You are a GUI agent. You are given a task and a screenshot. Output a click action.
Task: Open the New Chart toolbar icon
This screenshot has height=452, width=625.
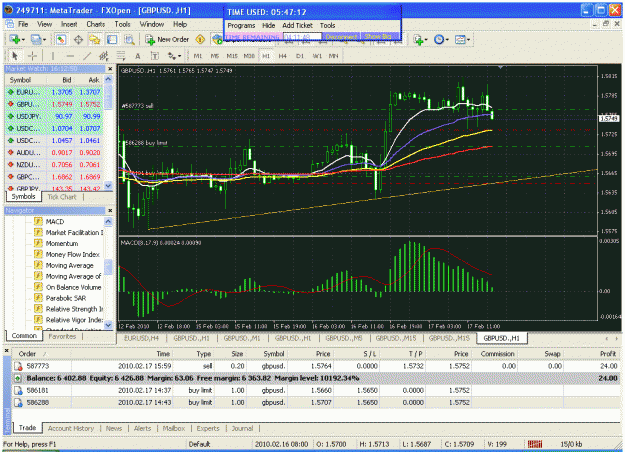pyautogui.click(x=15, y=39)
